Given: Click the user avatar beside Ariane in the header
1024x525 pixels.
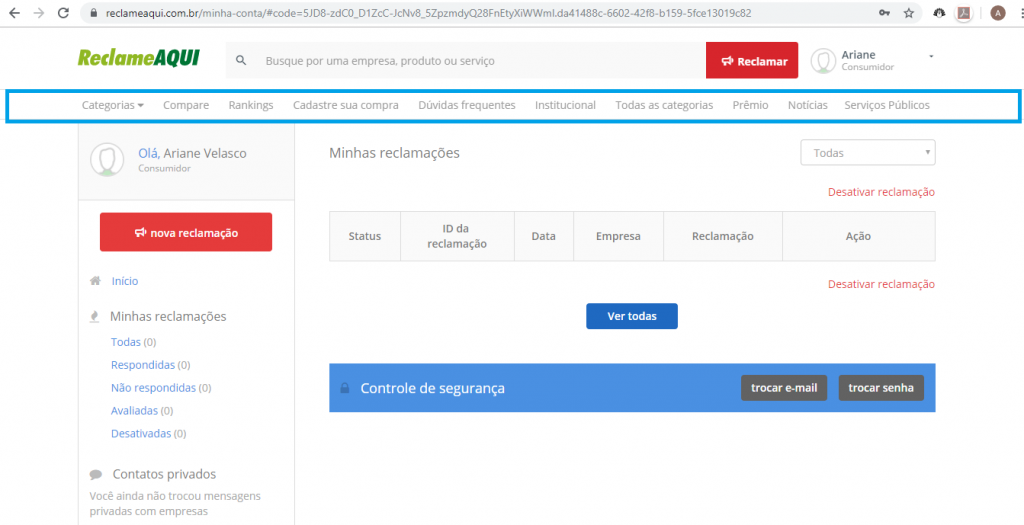Looking at the screenshot, I should [x=823, y=61].
